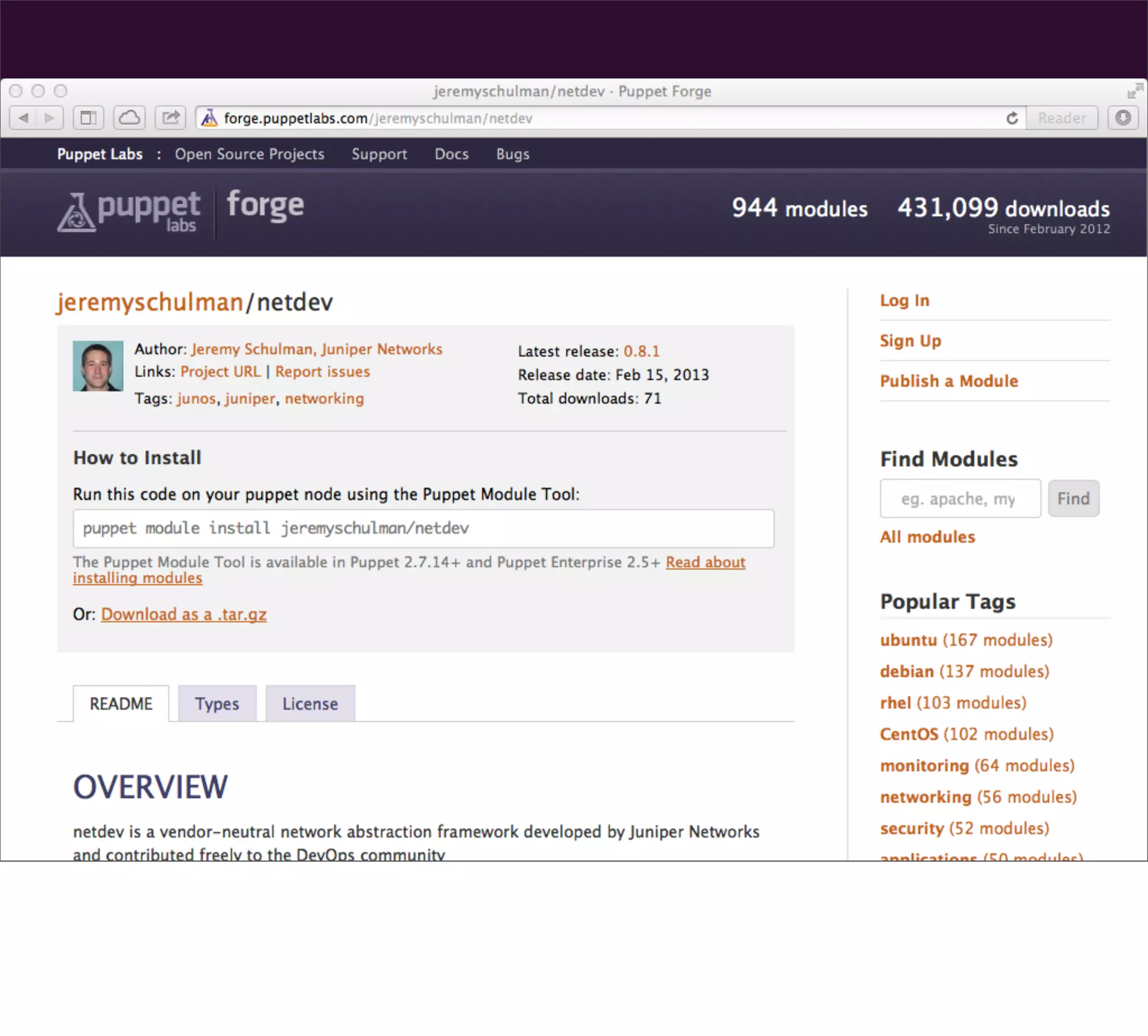Click the iCloud tabs icon
Image resolution: width=1148 pixels, height=1036 pixels.
click(129, 118)
